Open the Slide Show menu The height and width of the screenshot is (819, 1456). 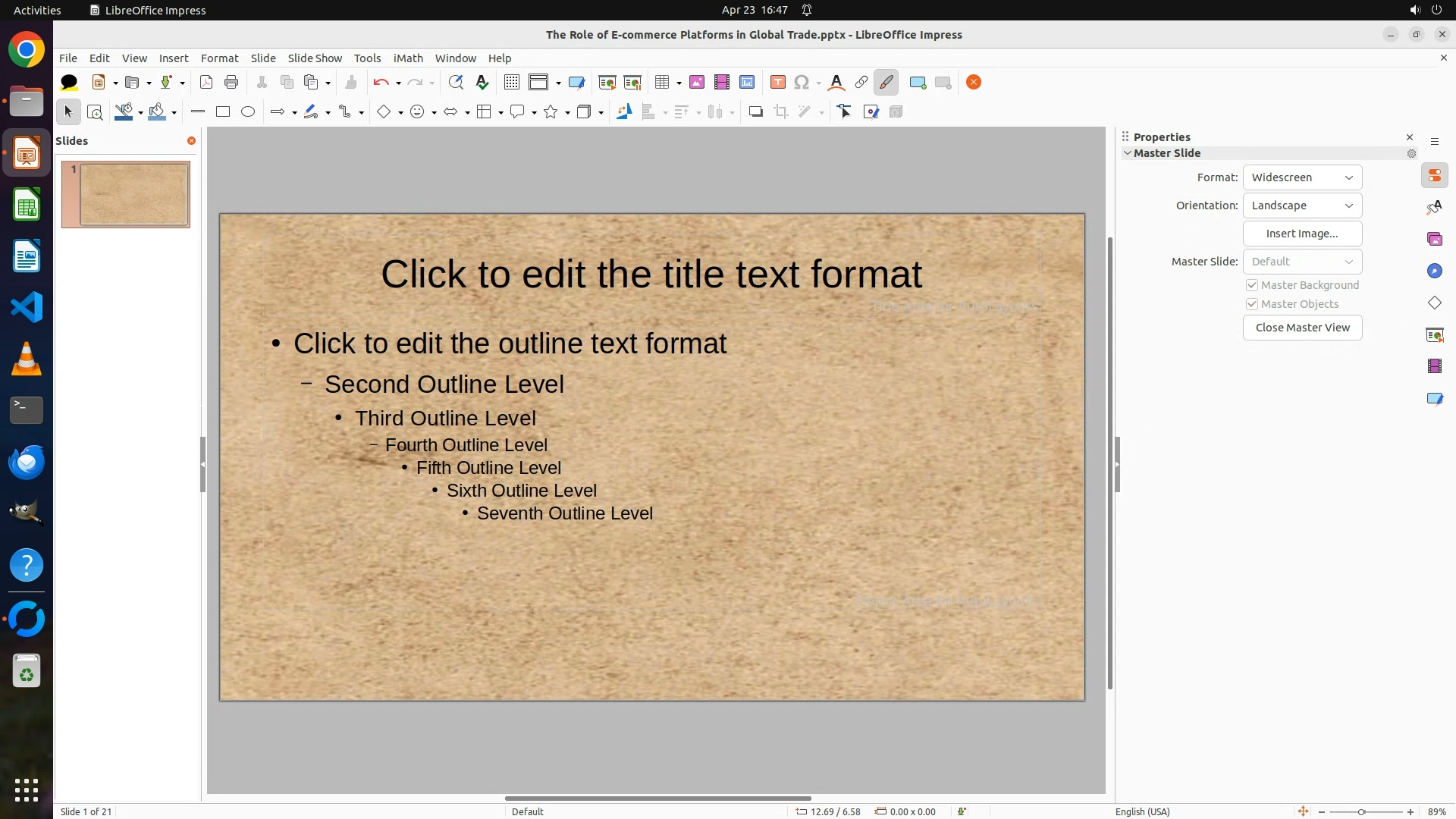[315, 58]
